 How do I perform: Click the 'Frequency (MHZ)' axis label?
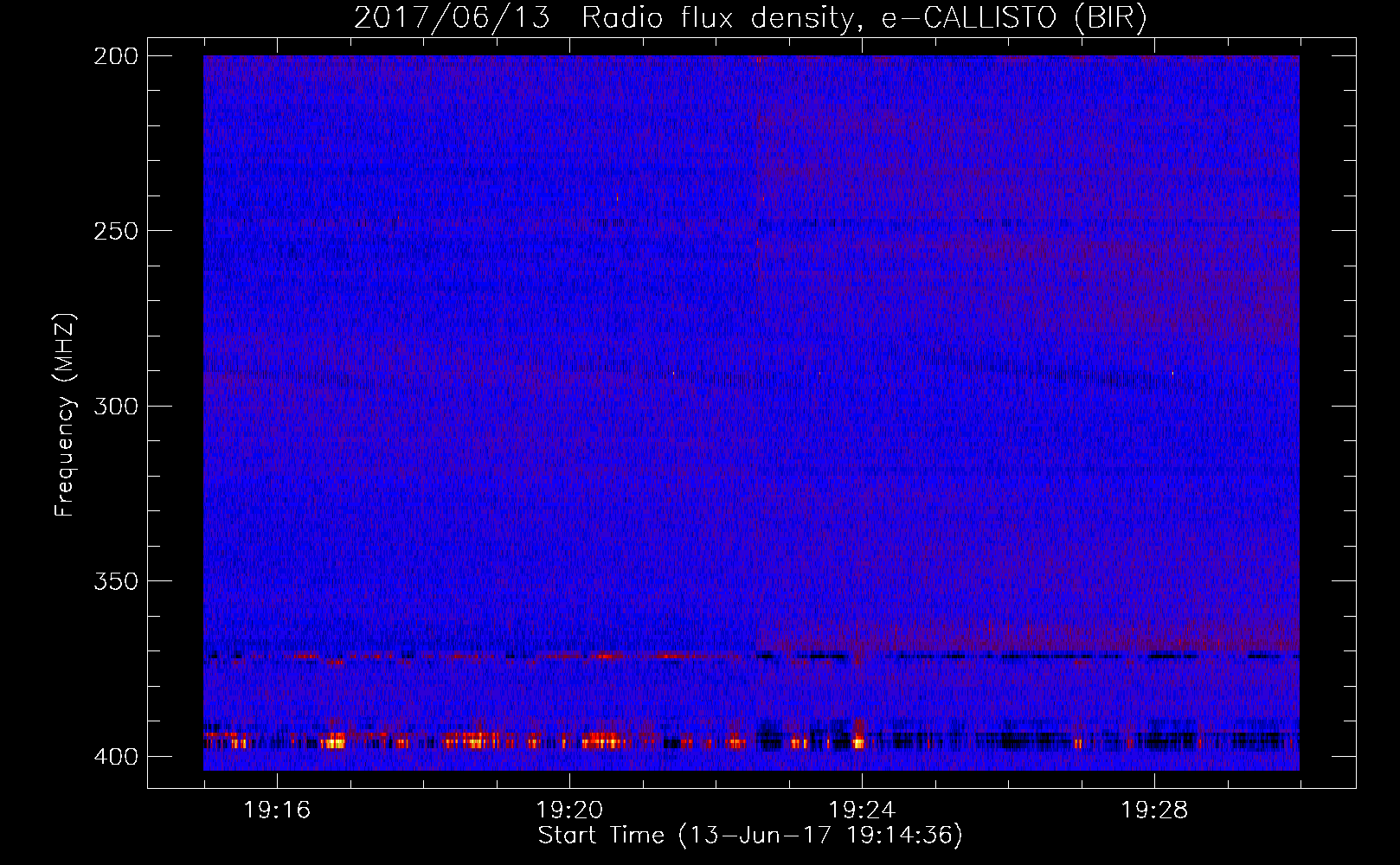(x=65, y=414)
